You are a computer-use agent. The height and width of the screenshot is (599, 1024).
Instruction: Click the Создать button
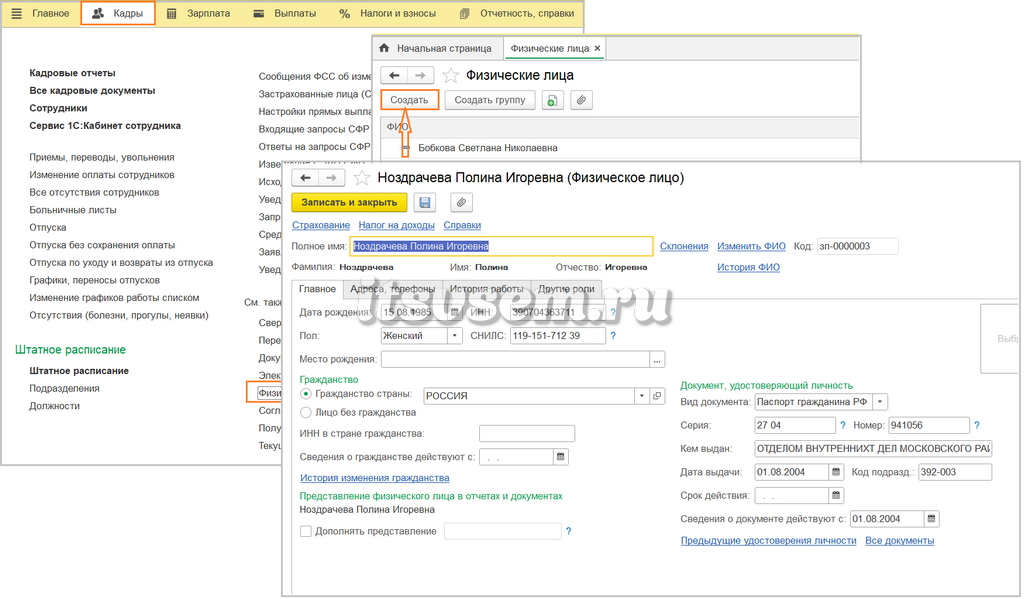pyautogui.click(x=409, y=100)
